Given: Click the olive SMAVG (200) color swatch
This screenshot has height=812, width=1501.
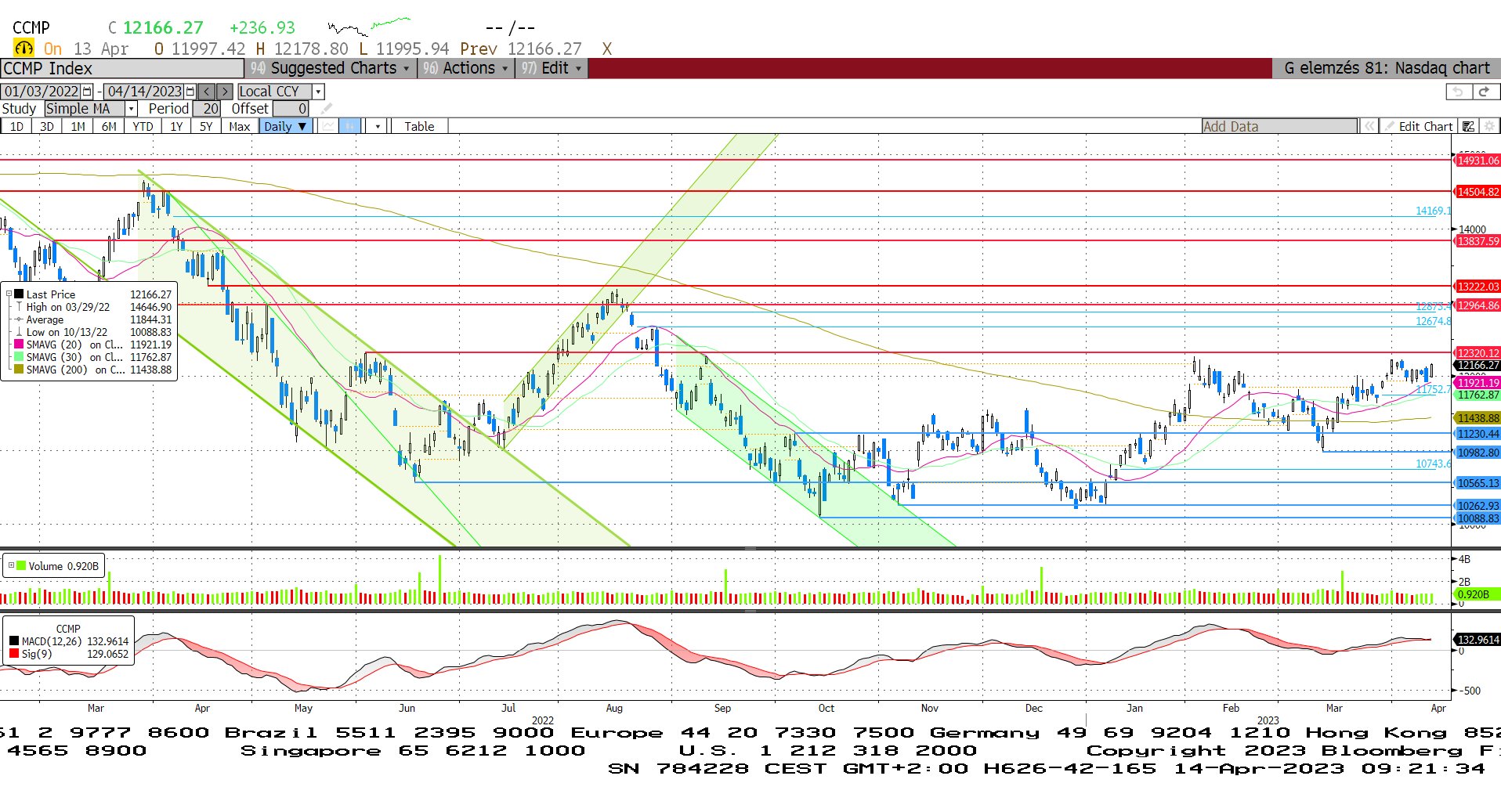Looking at the screenshot, I should tap(19, 370).
